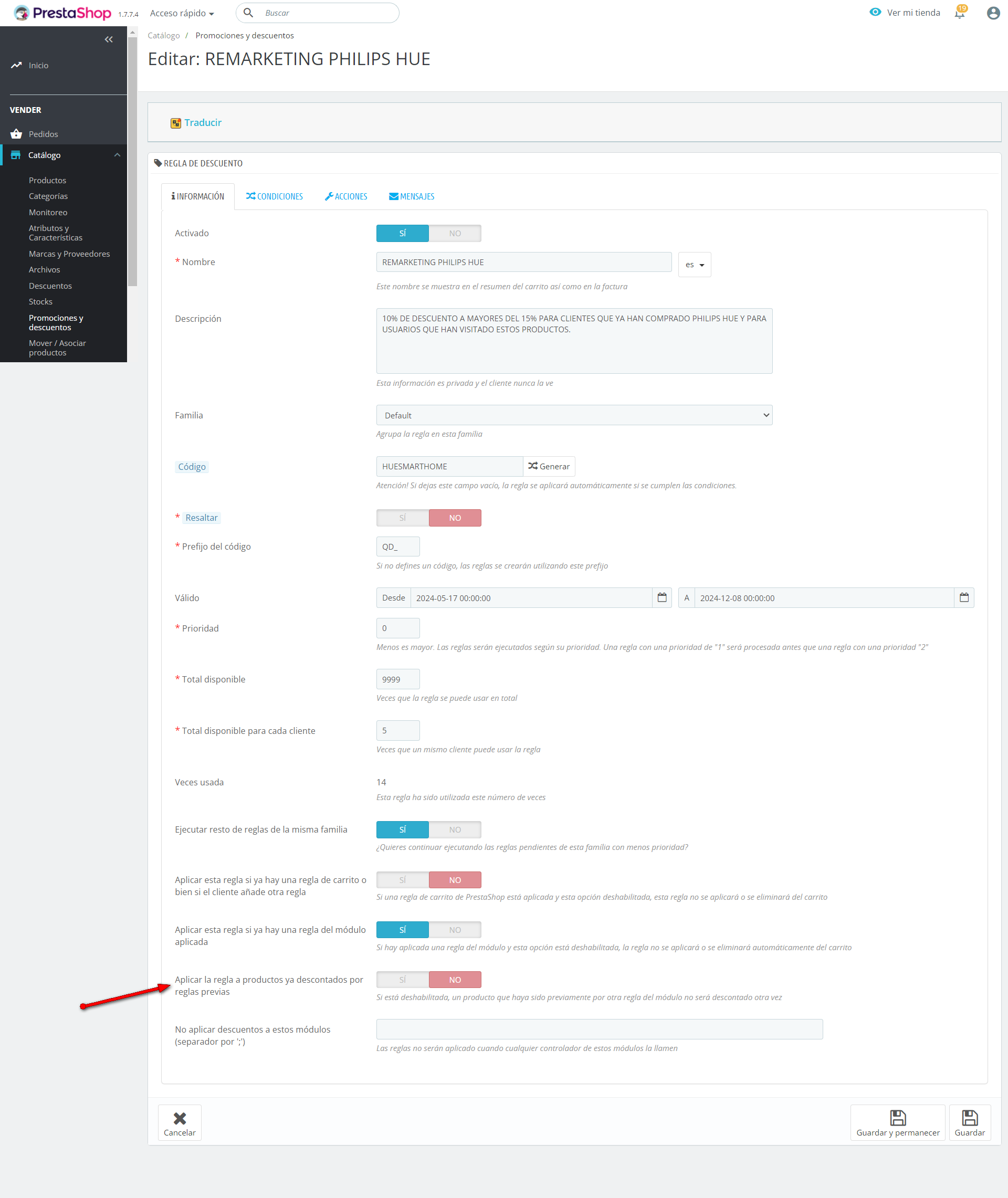
Task: Enable Resaltar by clicking SÍ
Action: (x=402, y=518)
